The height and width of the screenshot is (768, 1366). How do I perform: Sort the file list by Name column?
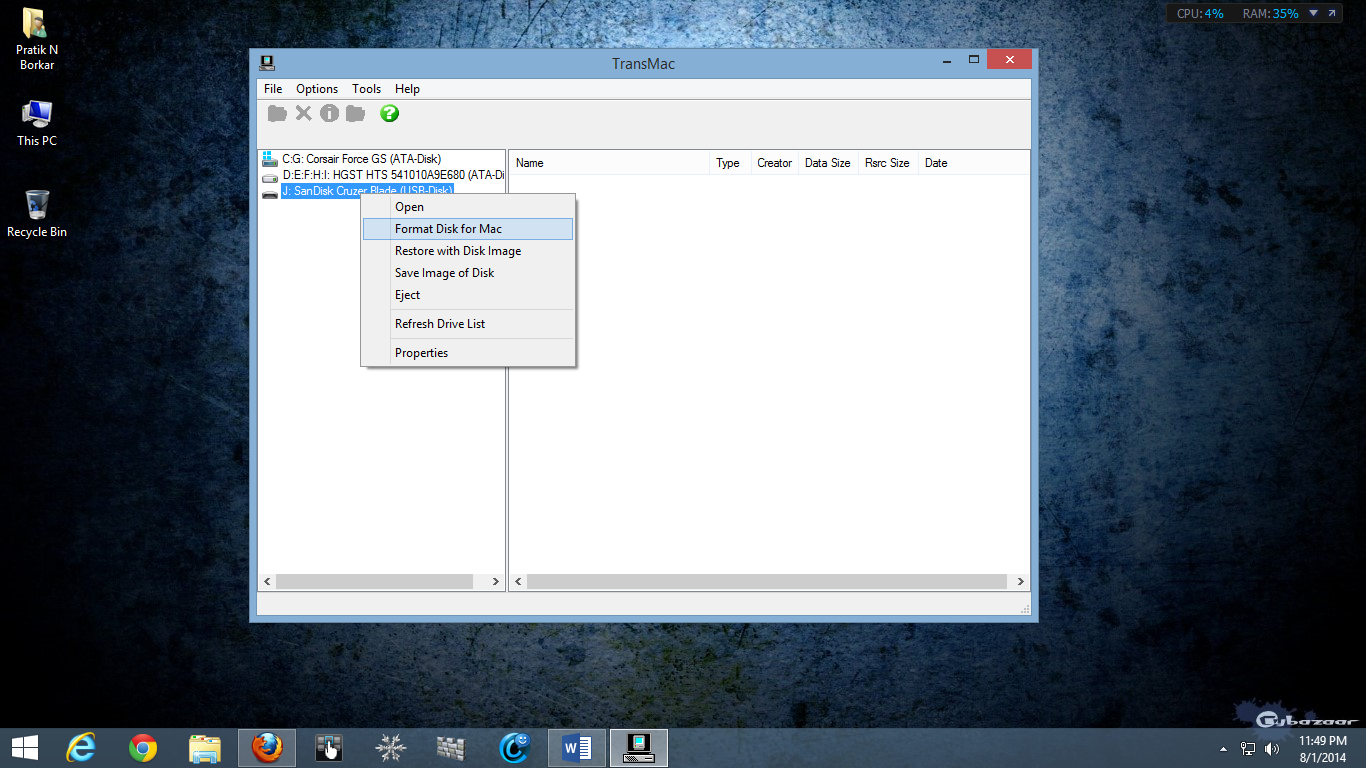[609, 163]
